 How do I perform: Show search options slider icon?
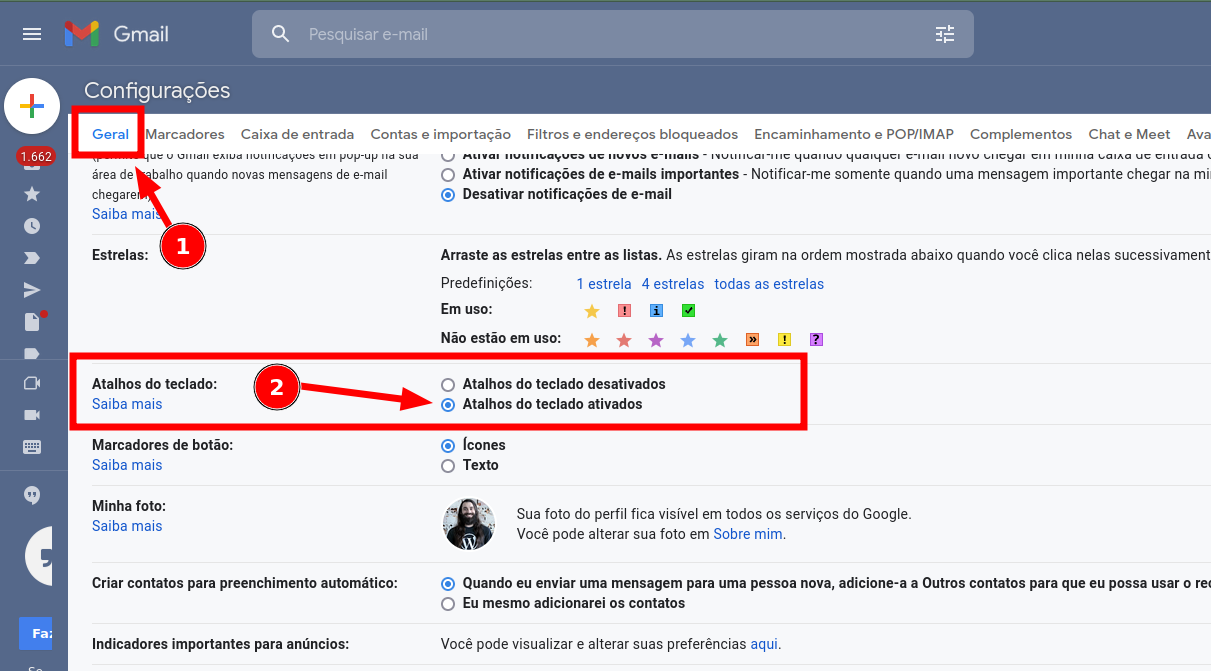(x=945, y=34)
